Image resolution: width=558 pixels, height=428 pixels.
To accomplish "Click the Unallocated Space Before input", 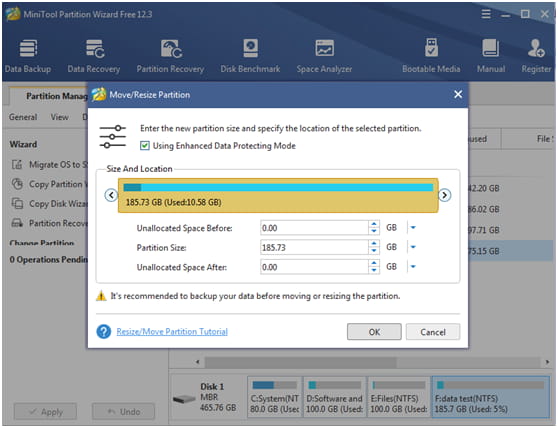I will pyautogui.click(x=315, y=228).
